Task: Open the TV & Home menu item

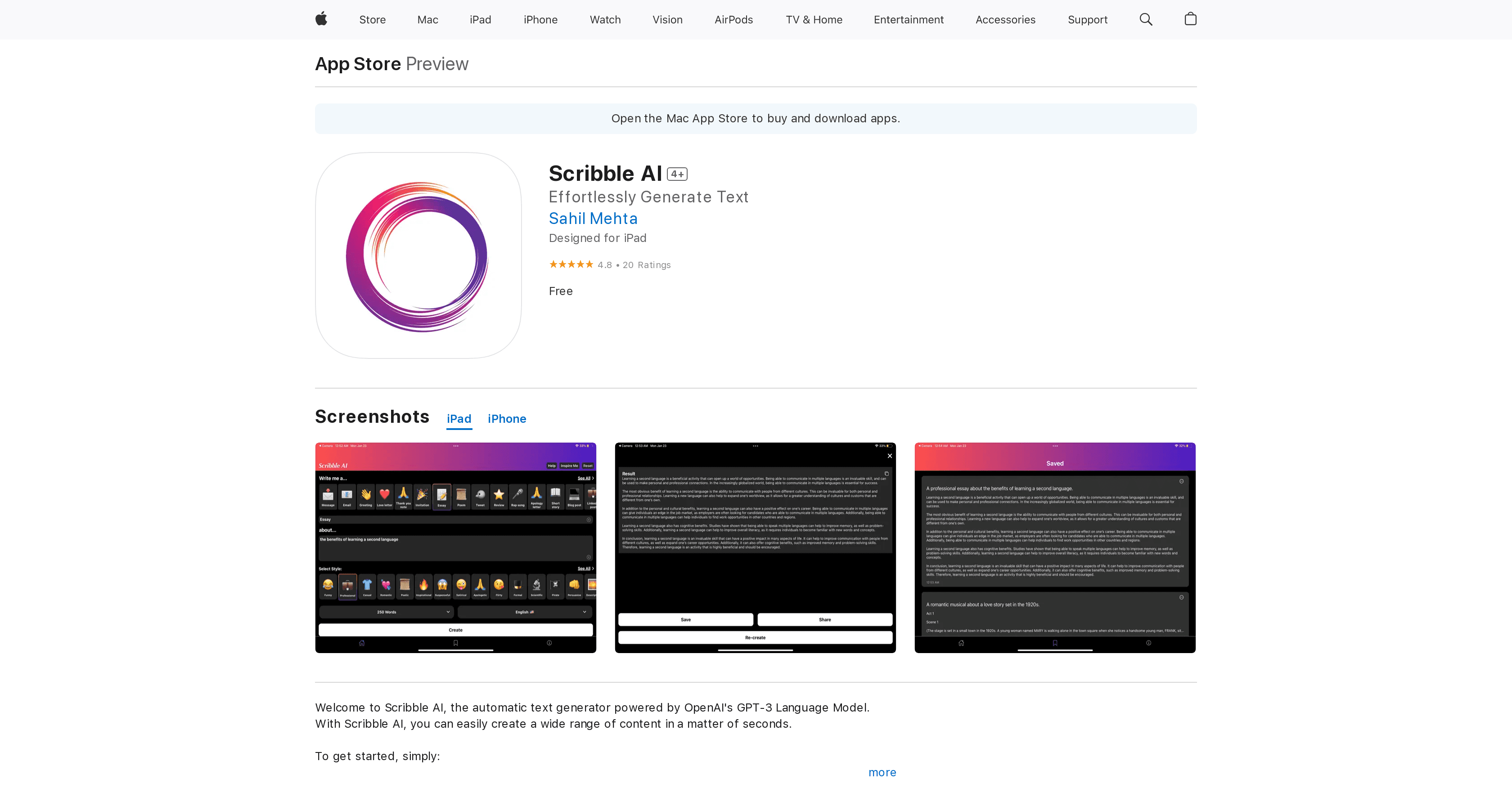Action: click(x=814, y=19)
